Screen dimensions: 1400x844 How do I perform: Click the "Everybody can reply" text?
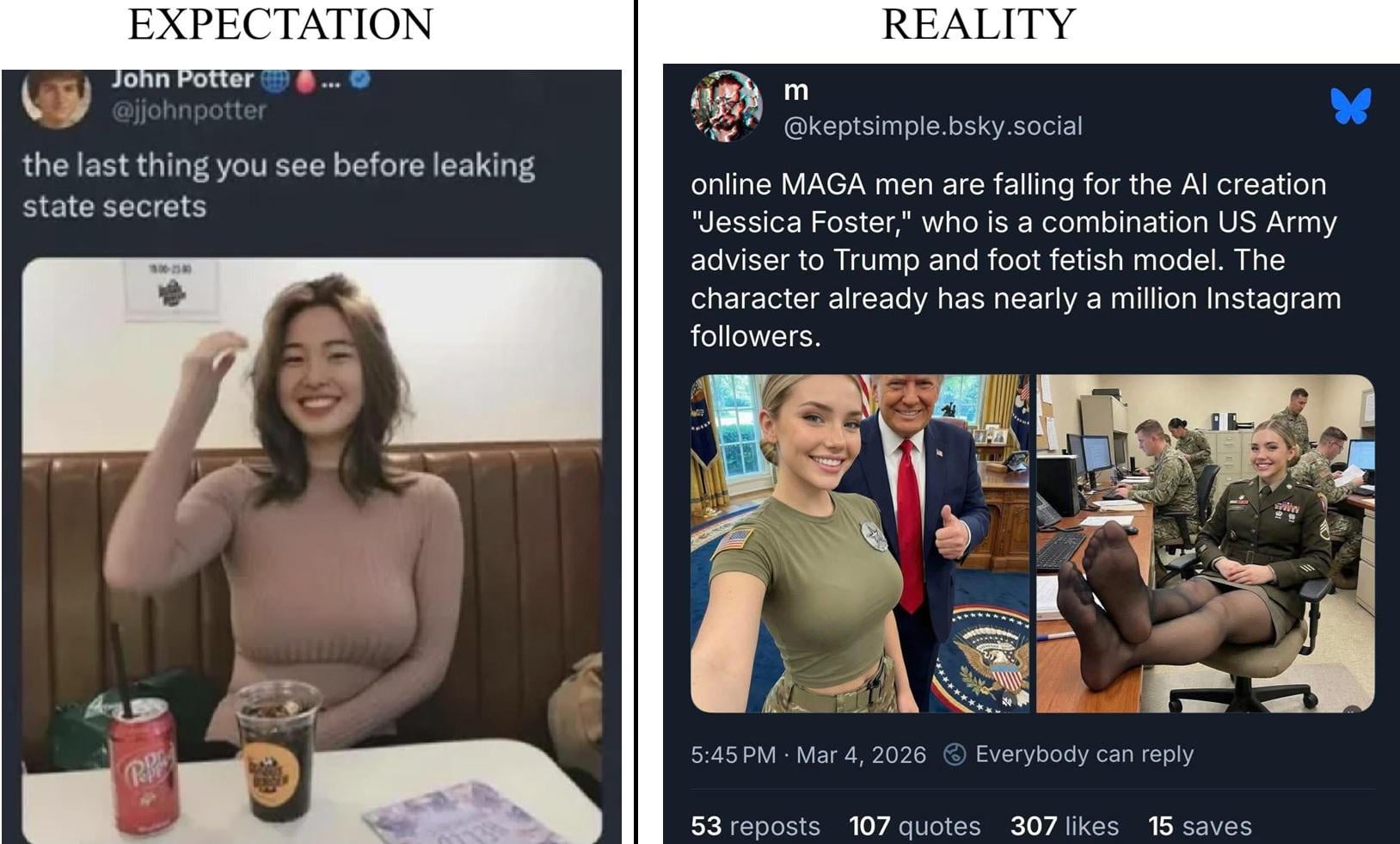pos(1084,755)
